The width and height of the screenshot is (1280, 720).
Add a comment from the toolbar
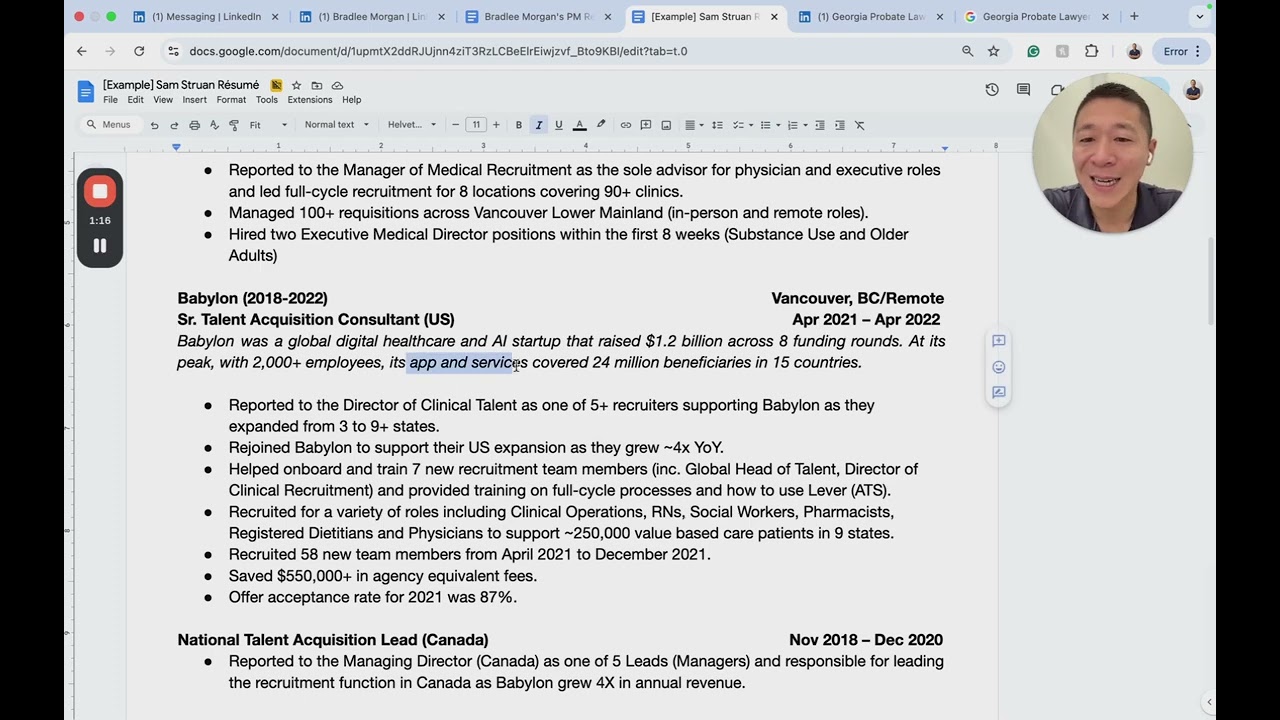coord(646,125)
